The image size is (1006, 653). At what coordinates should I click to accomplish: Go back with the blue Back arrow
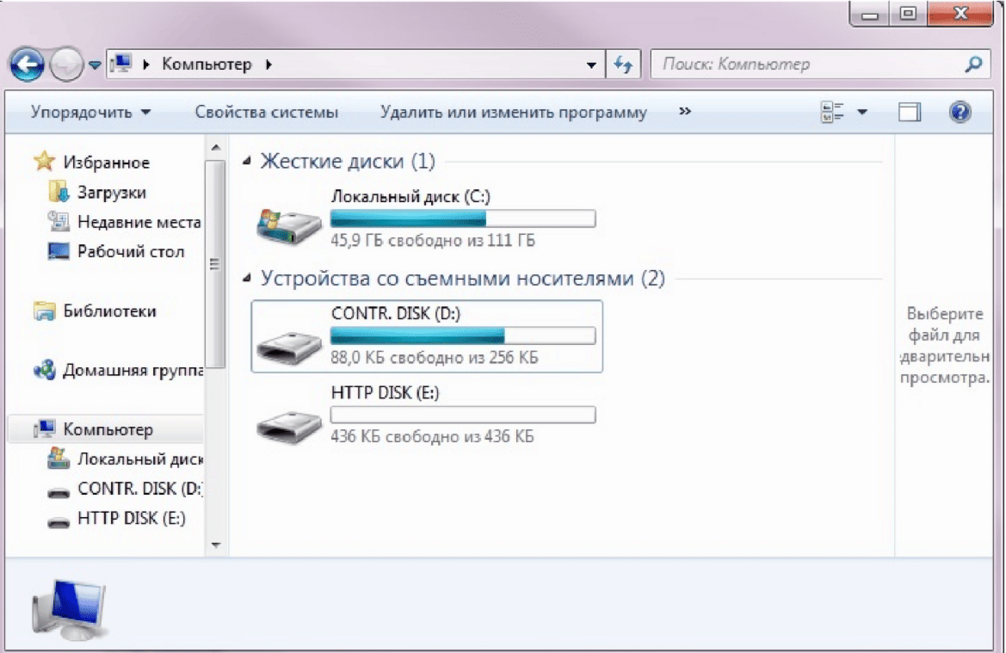click(27, 64)
